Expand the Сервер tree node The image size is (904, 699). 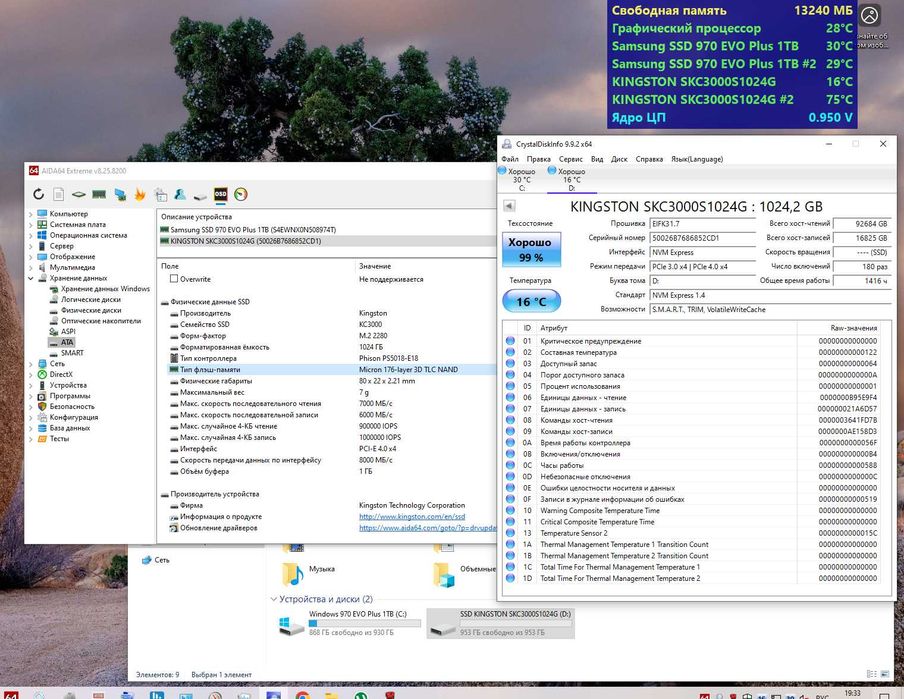tap(31, 246)
